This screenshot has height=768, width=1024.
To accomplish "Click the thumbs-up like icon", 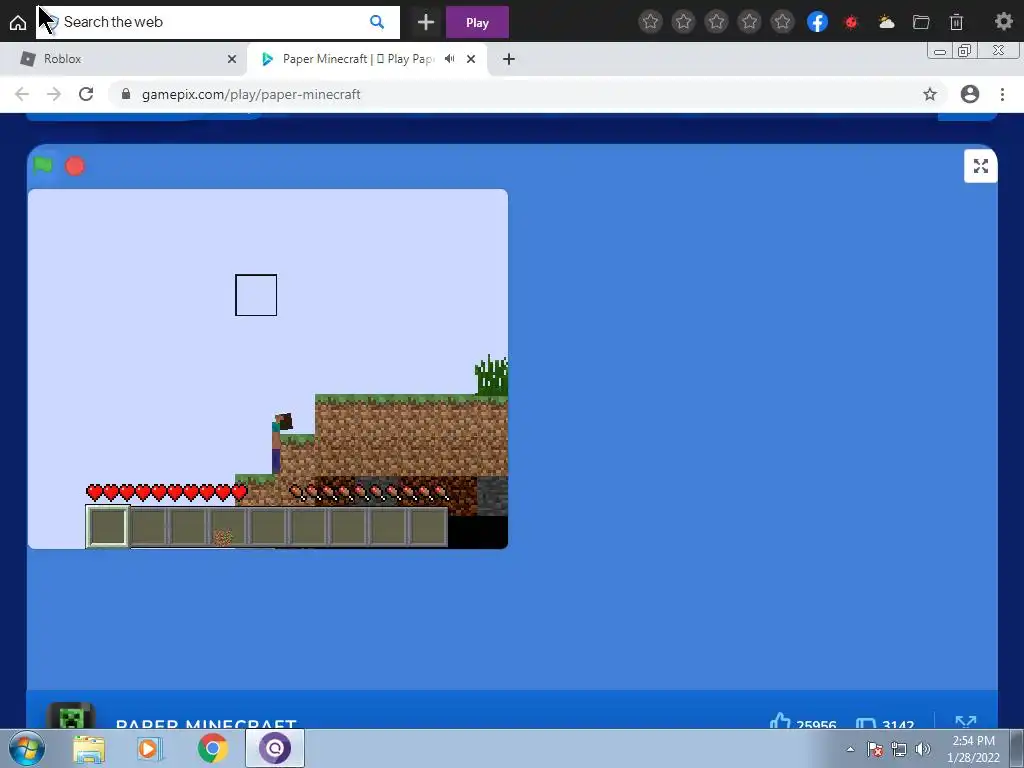I will coord(780,721).
